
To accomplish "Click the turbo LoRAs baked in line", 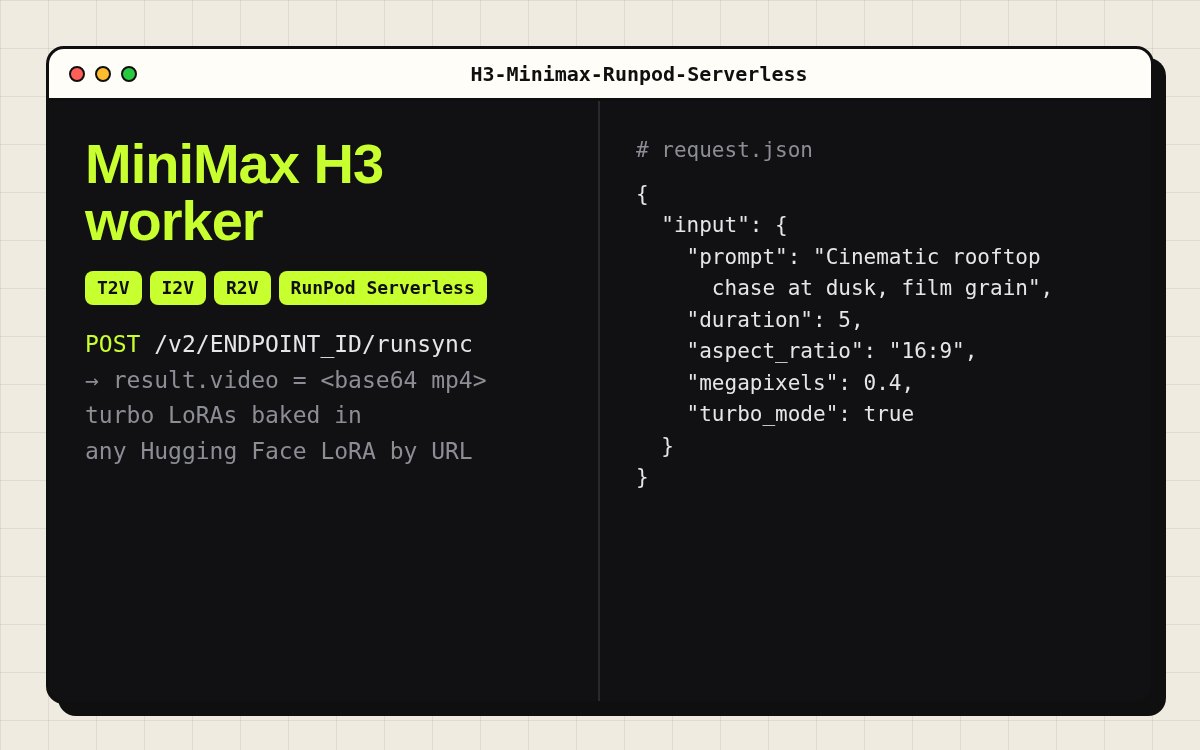I will click(x=223, y=415).
